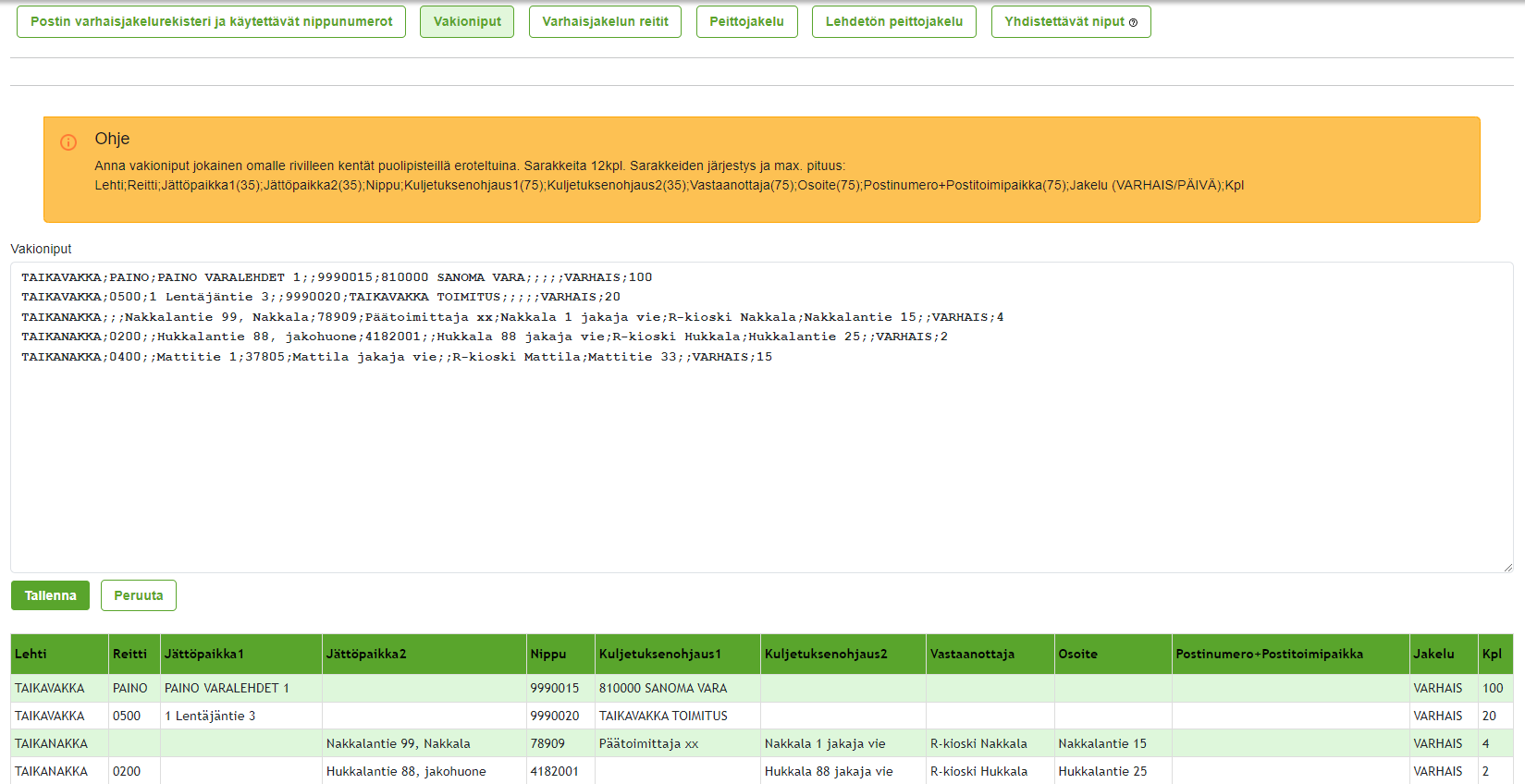The height and width of the screenshot is (784, 1525).
Task: Click the Jakelu column header
Action: click(1444, 654)
